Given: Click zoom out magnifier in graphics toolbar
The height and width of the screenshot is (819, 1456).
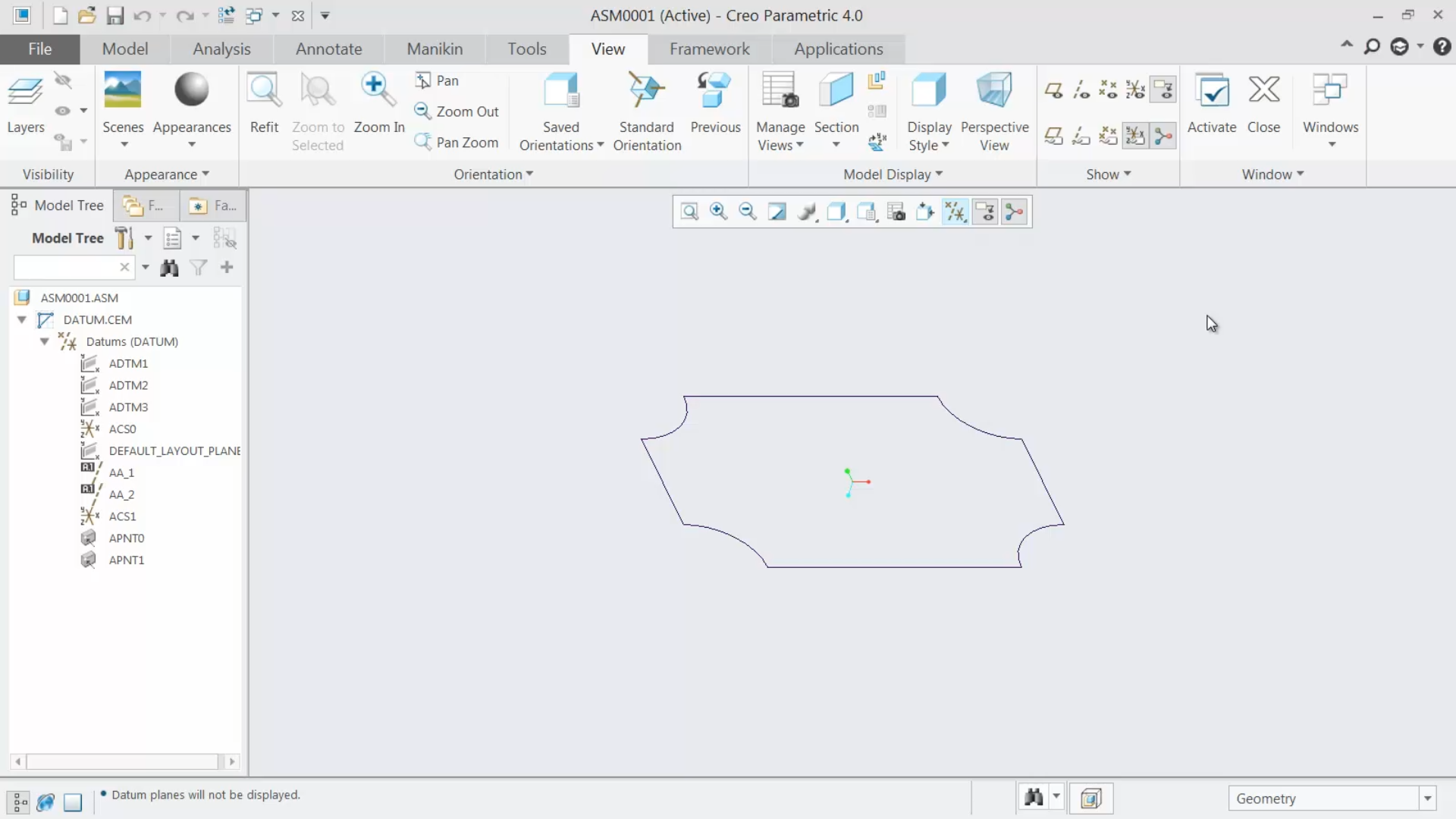Looking at the screenshot, I should 748,212.
